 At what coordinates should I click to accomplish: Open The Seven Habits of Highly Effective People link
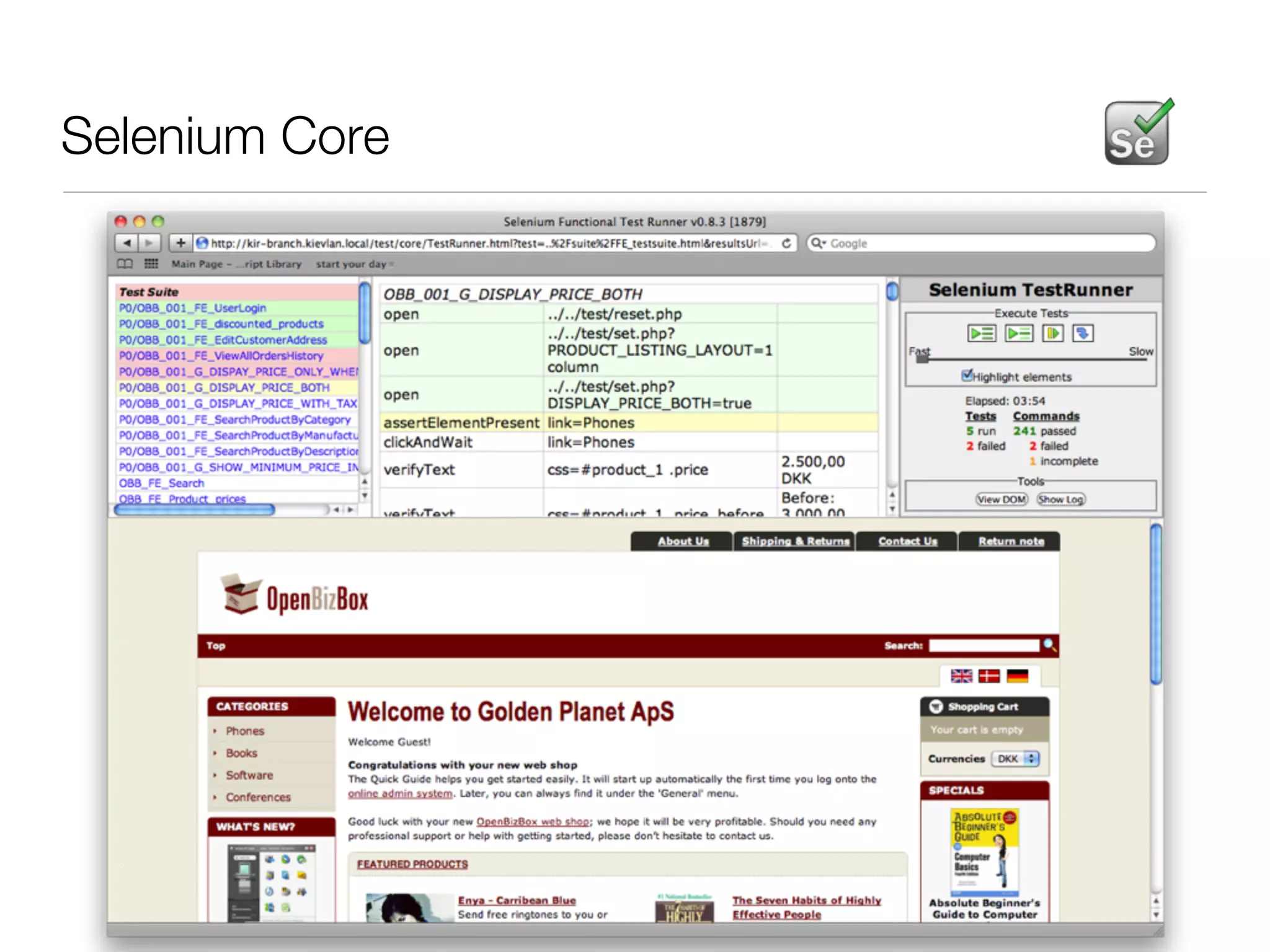(x=806, y=907)
